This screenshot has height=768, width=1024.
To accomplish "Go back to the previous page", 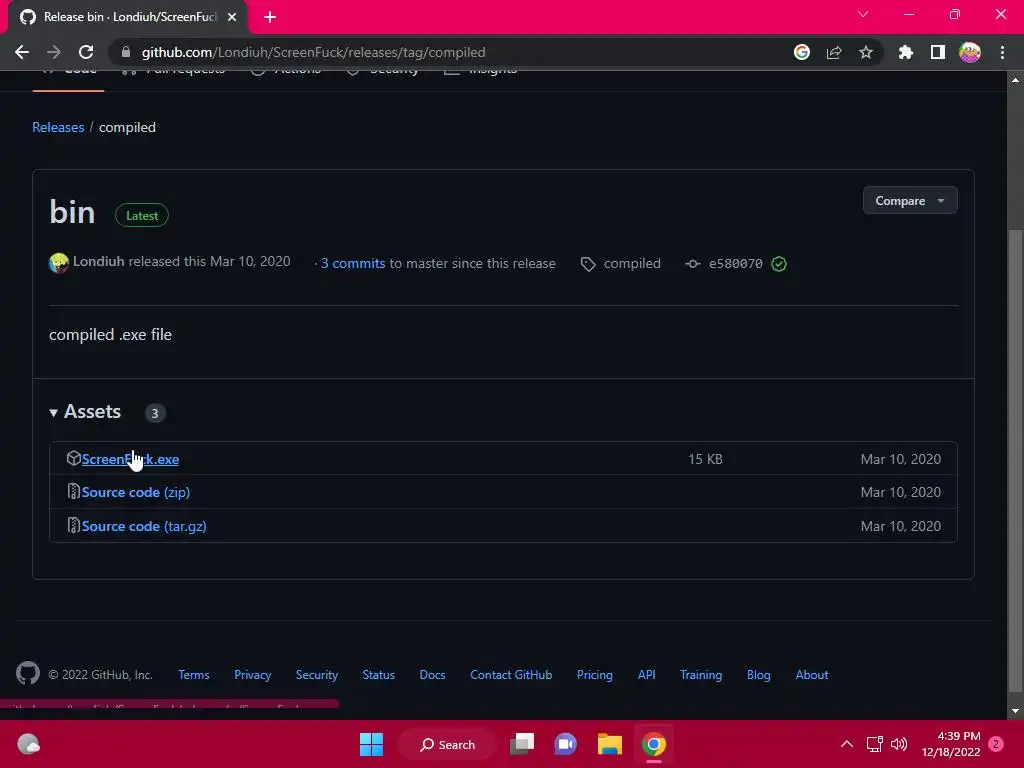I will 22,52.
